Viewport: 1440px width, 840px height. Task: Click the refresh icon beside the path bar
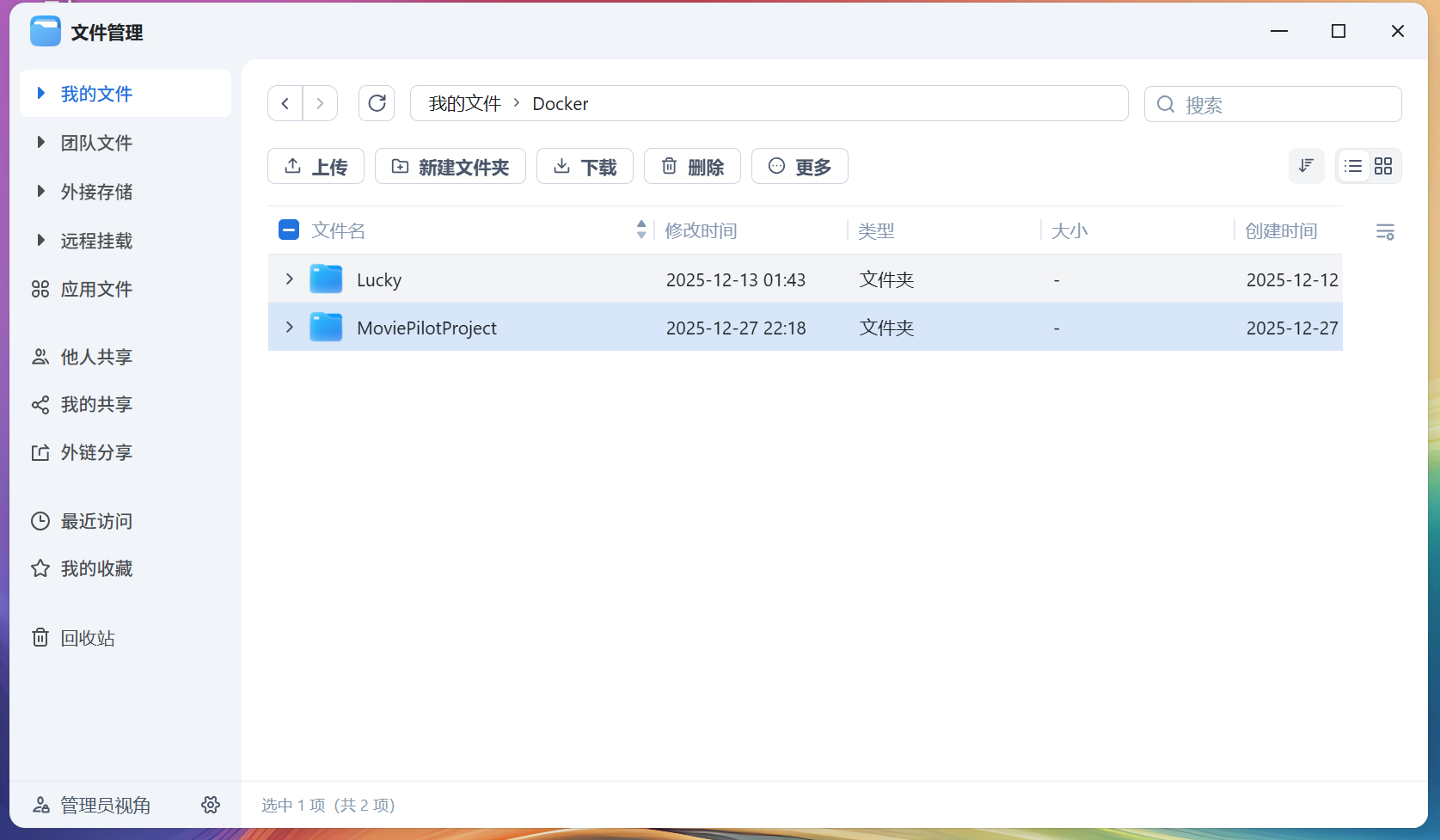pos(377,103)
